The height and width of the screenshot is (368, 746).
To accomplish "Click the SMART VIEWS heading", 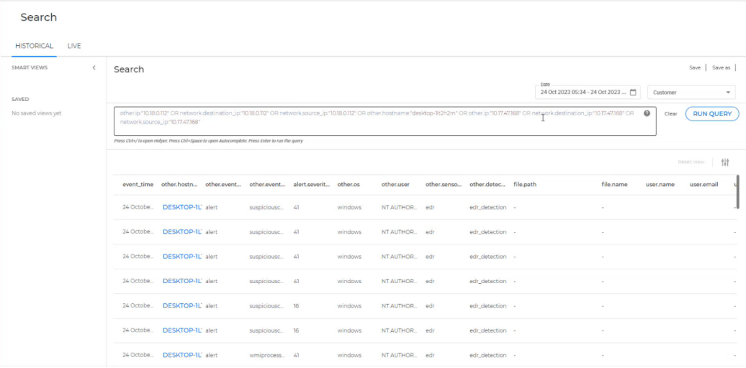I will [29, 68].
